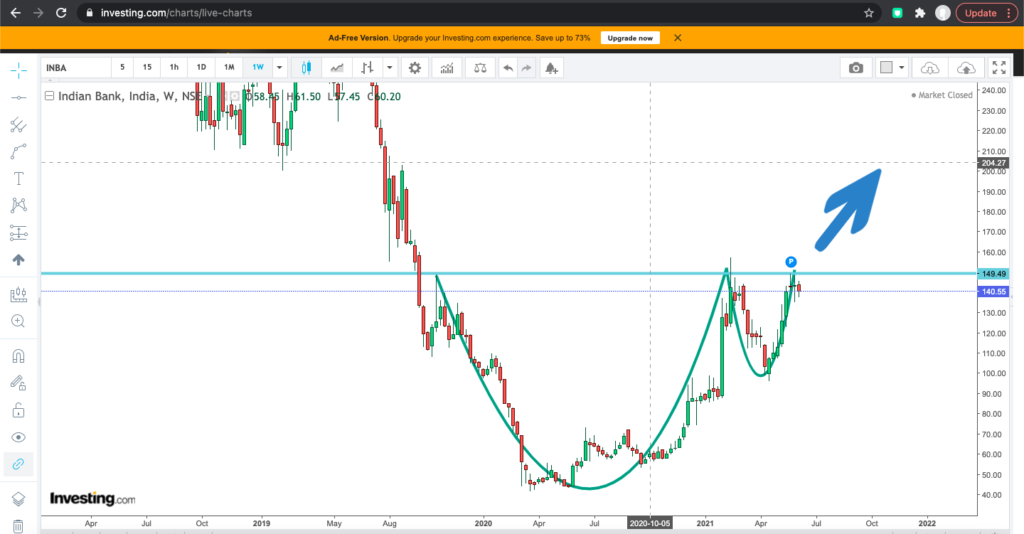Open the XABCD pattern tool
1024x534 pixels.
18,205
